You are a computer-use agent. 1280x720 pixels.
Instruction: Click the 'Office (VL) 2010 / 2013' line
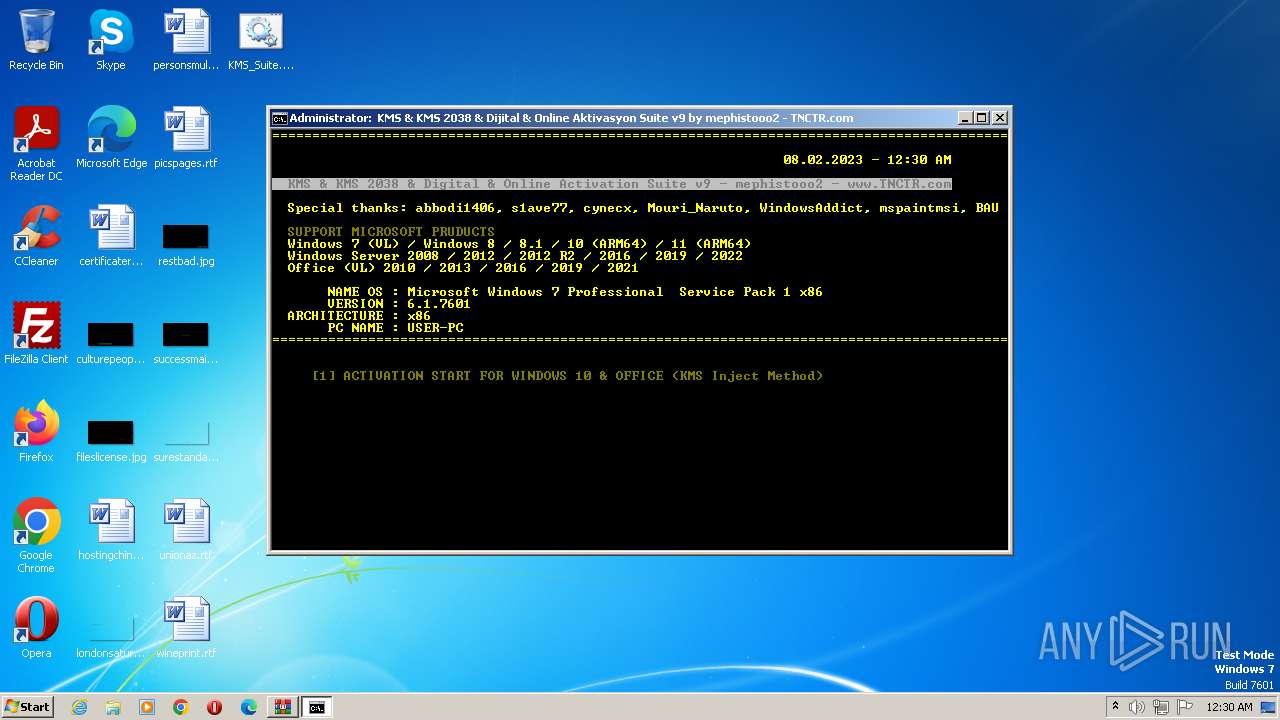click(x=463, y=268)
